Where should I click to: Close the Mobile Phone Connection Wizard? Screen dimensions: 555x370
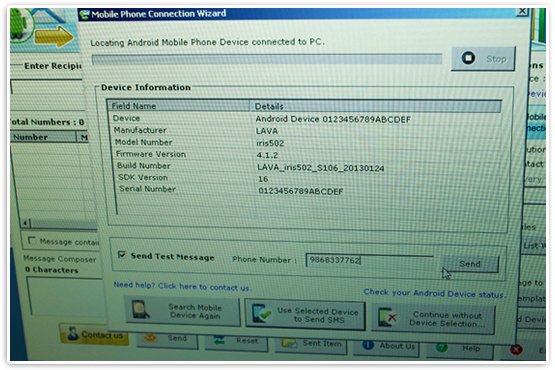coord(522,11)
